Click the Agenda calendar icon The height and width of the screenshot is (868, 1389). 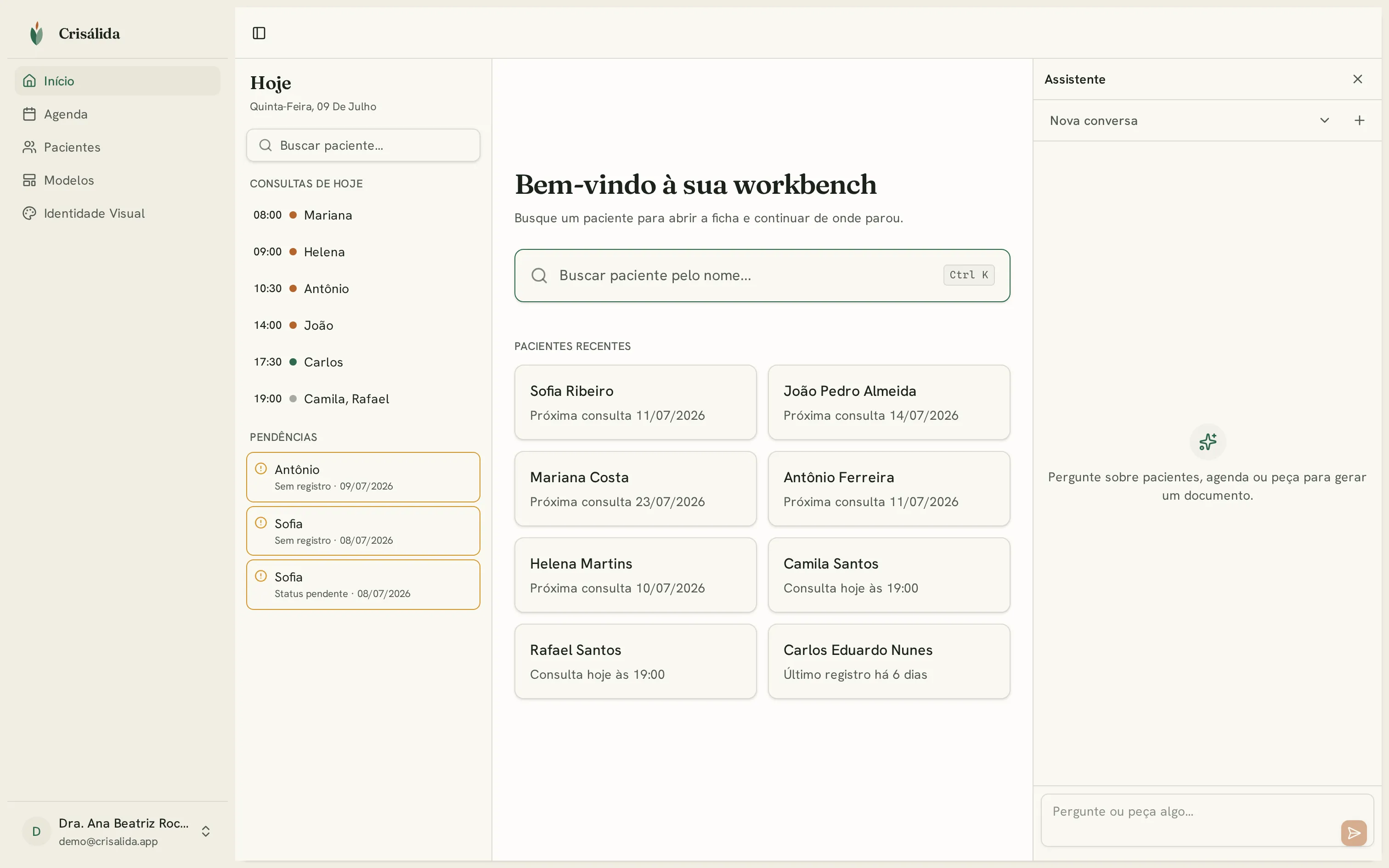pos(29,114)
